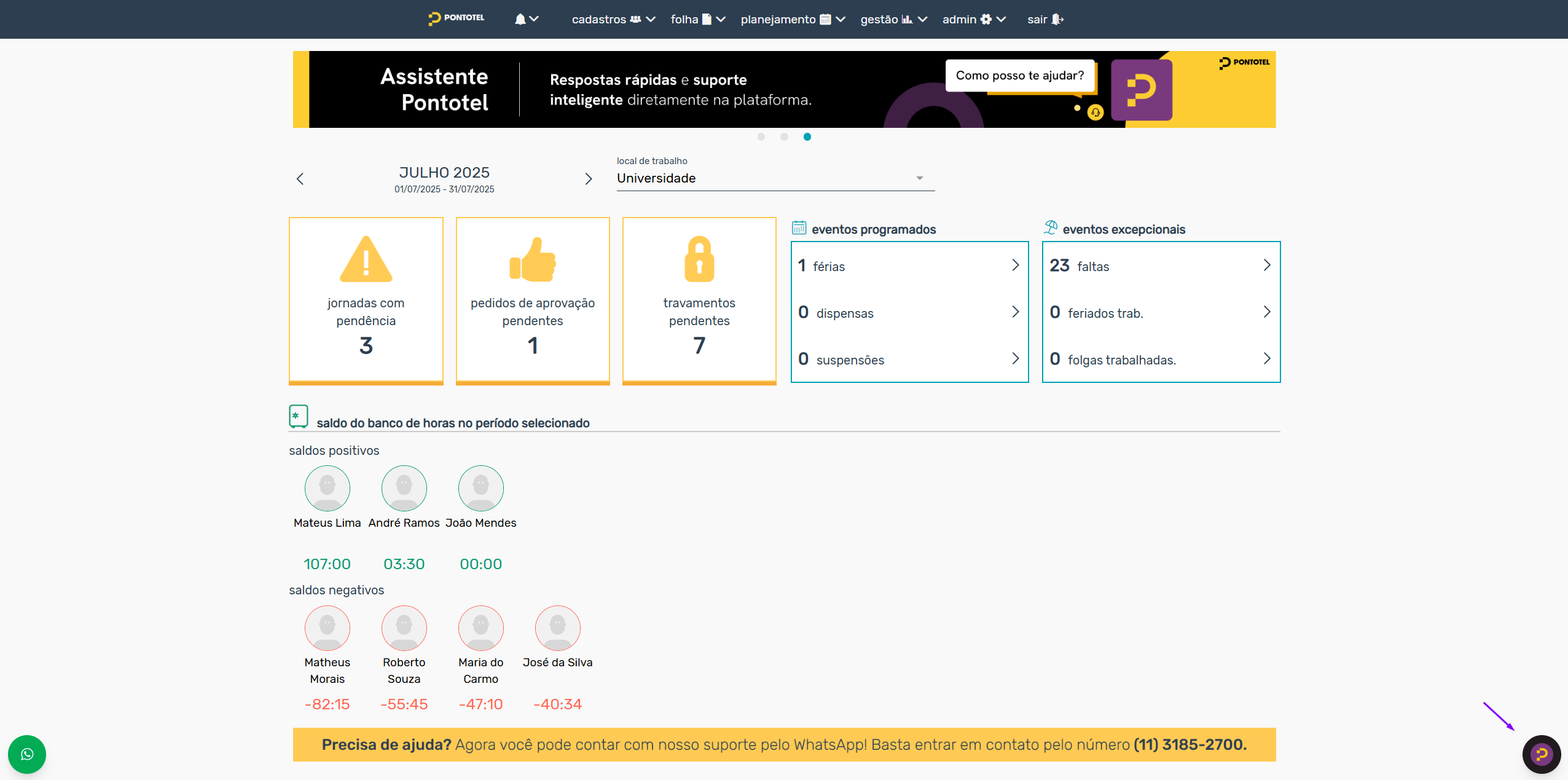
Task: Select the first carousel dot
Action: coord(761,136)
